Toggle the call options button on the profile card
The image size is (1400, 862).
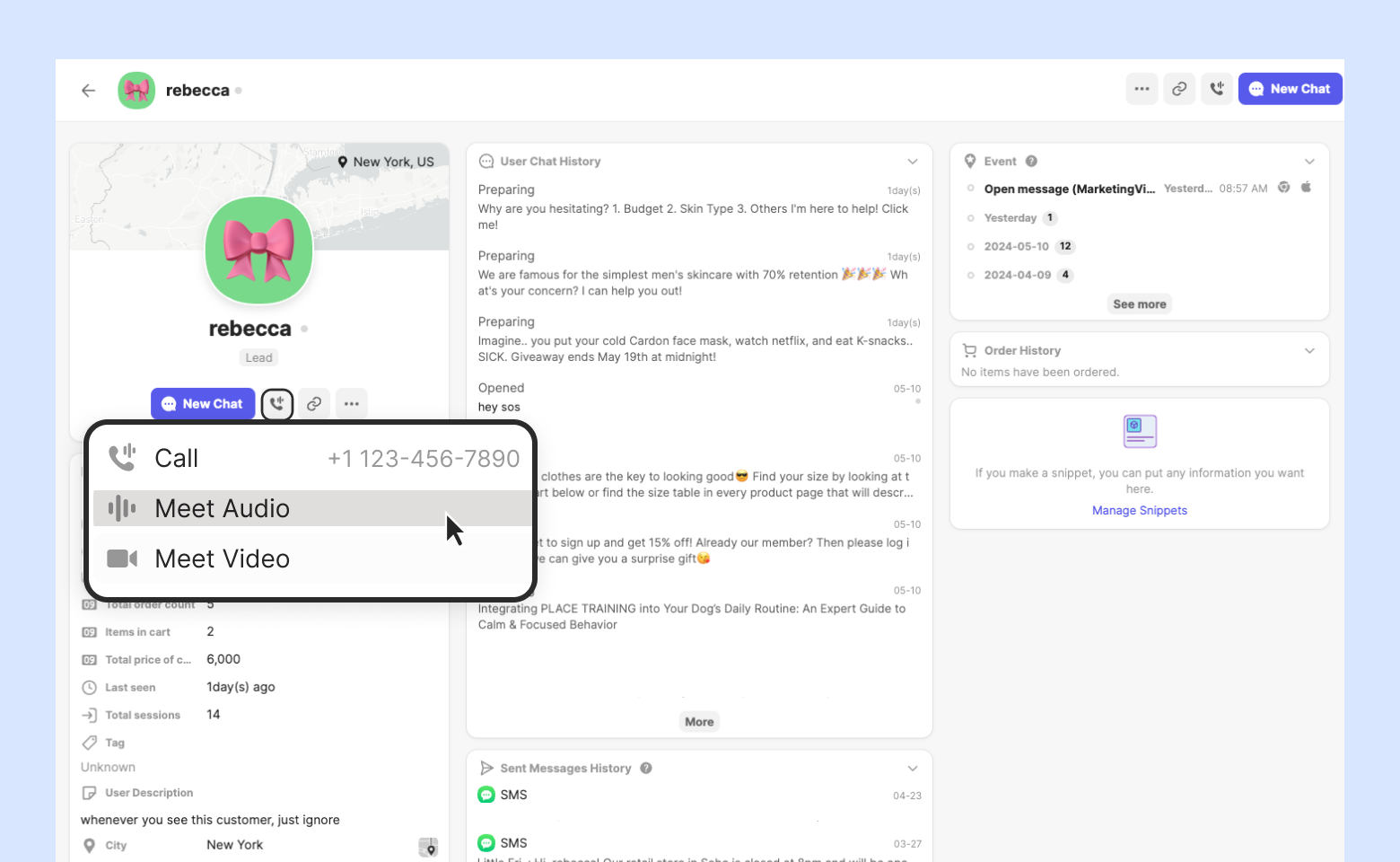(277, 404)
